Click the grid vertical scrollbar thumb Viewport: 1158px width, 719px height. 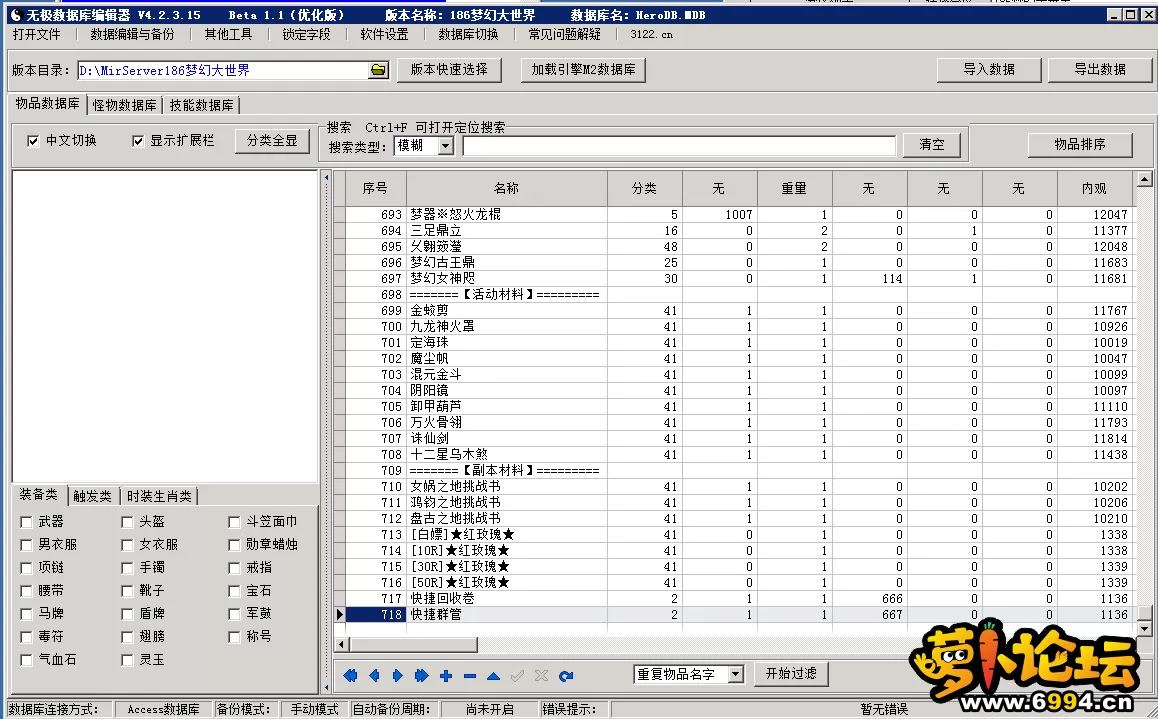tap(1144, 613)
